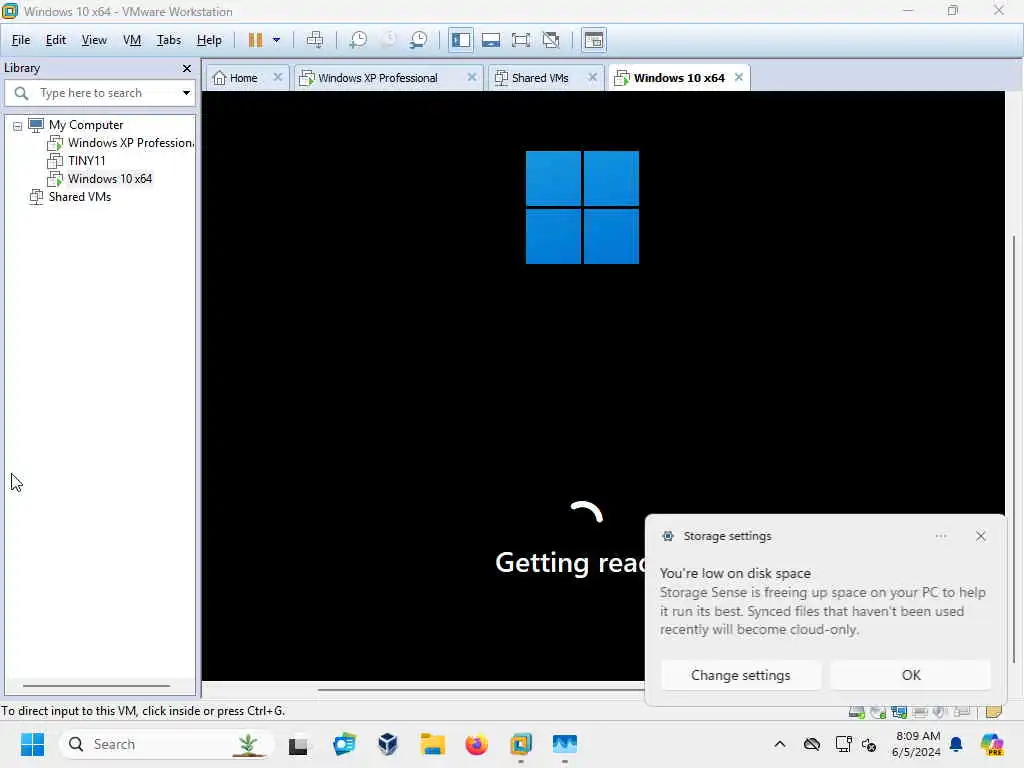Screen dimensions: 1024x768
Task: Open Copilot preview from taskbar
Action: point(991,744)
